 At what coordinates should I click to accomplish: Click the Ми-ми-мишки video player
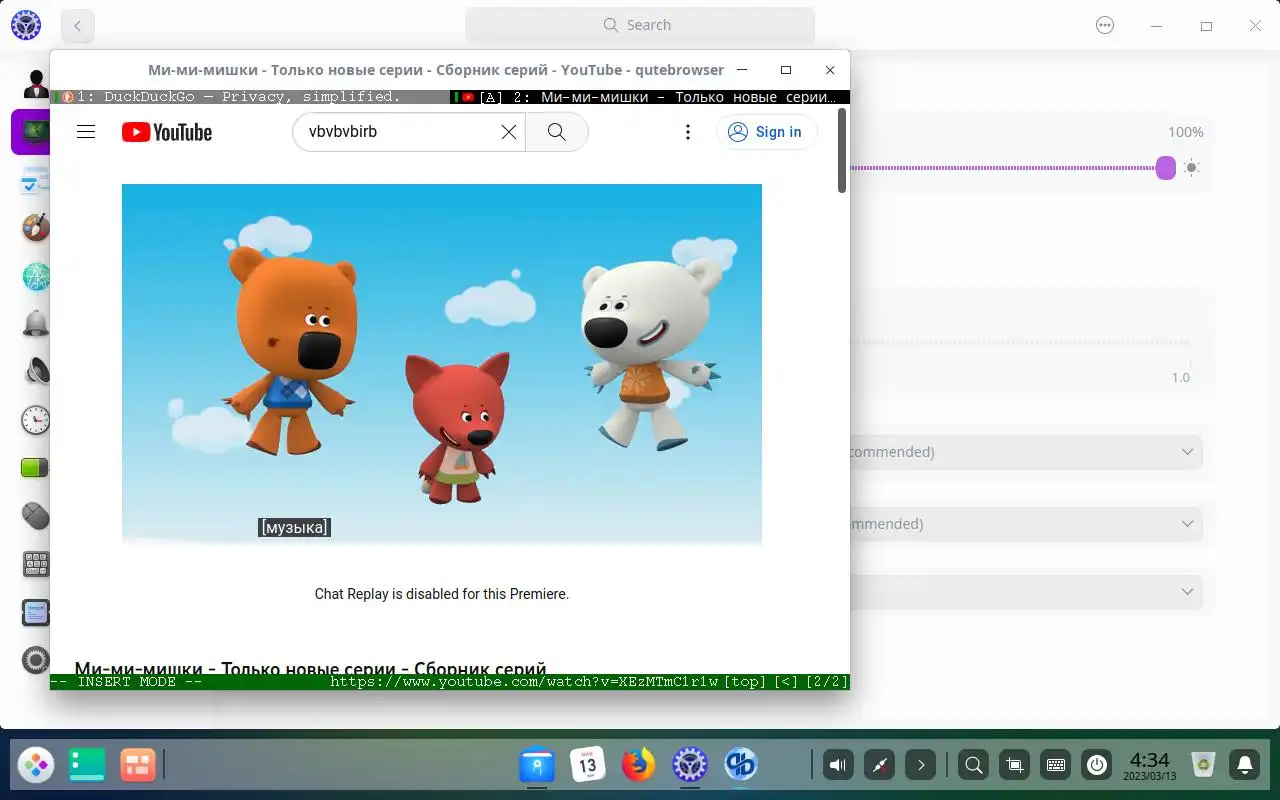[442, 364]
